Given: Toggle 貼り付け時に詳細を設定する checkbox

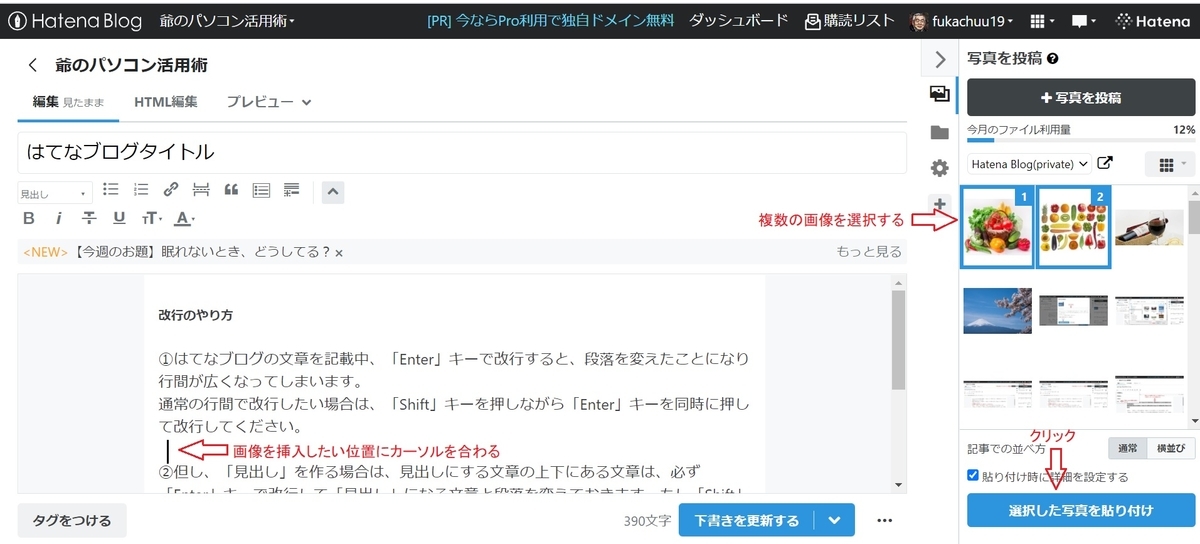Looking at the screenshot, I should click(975, 476).
